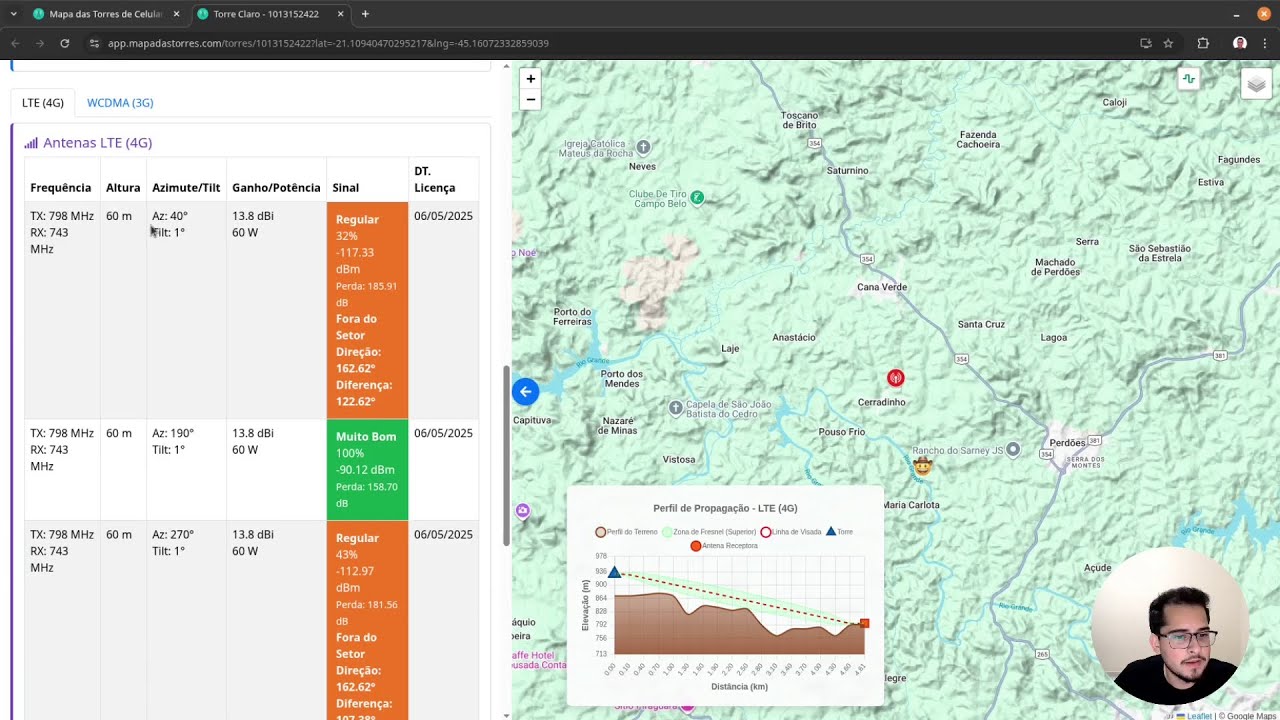Click Rancho do Sarney JS pin
The image size is (1280, 720).
click(1013, 450)
